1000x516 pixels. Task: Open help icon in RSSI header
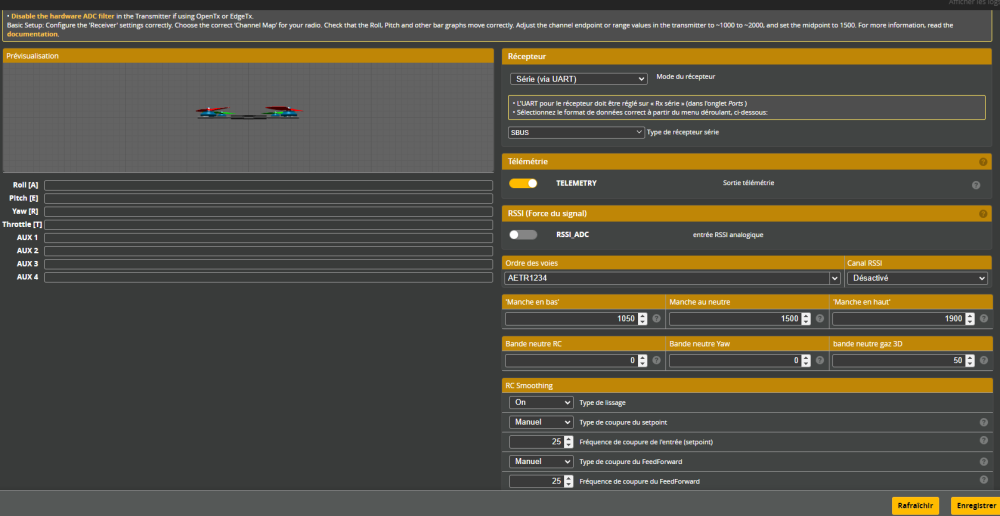tap(982, 213)
